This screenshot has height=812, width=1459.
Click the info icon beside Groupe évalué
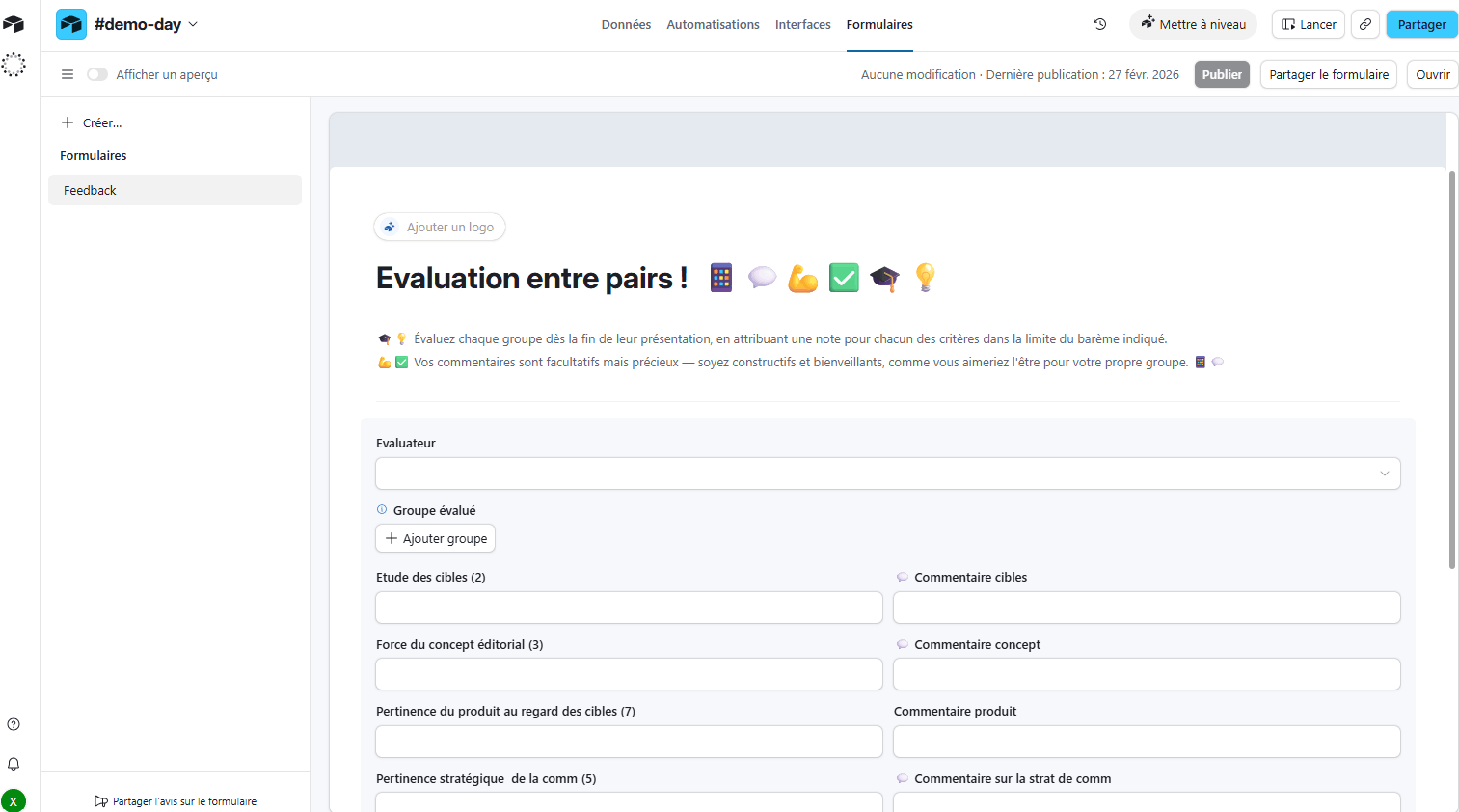(382, 510)
